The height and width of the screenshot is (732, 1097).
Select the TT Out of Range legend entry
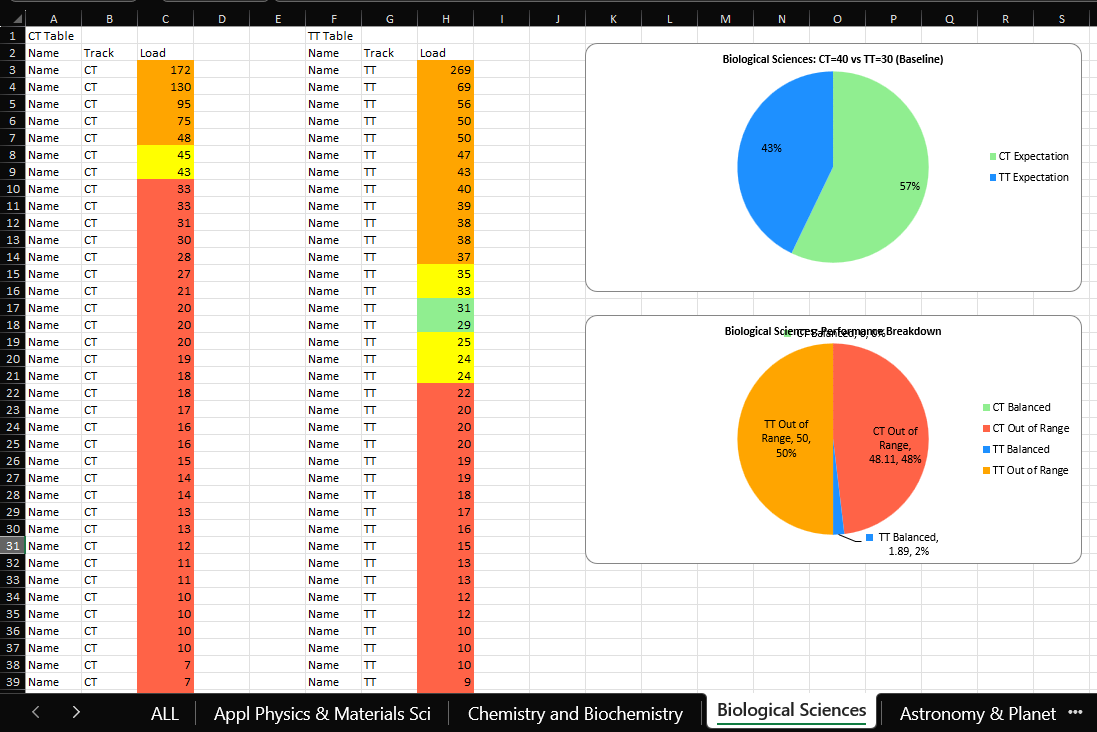(1030, 470)
